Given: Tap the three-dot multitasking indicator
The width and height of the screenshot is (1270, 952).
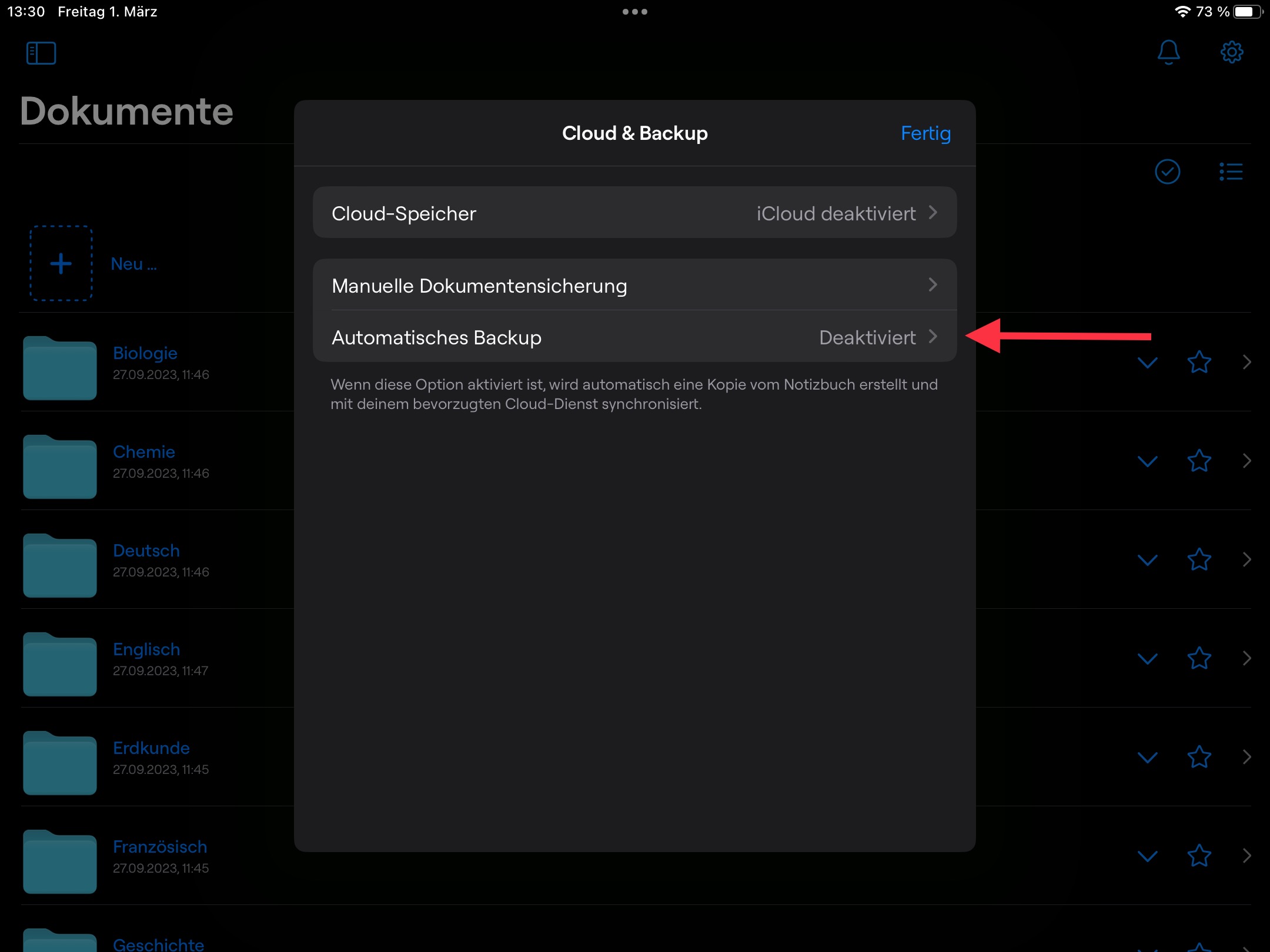Looking at the screenshot, I should [634, 12].
